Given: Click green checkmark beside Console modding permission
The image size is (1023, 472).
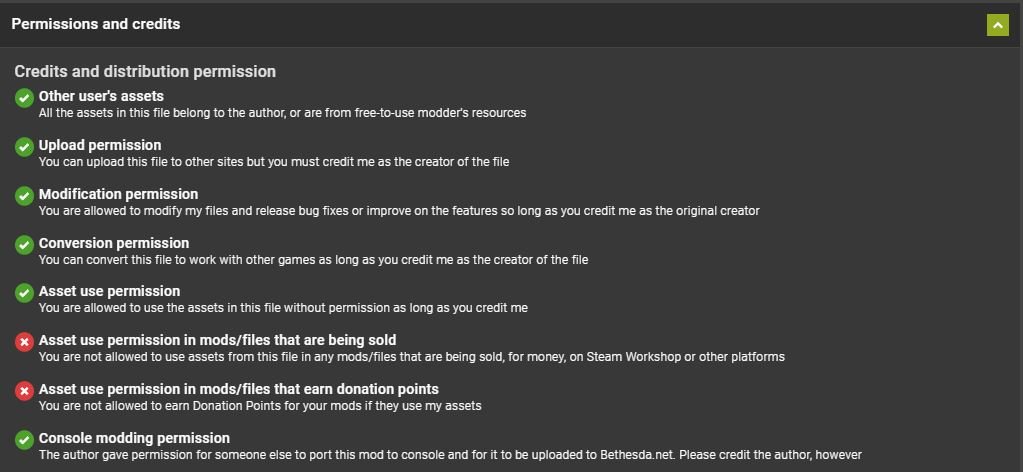Looking at the screenshot, I should 24,440.
